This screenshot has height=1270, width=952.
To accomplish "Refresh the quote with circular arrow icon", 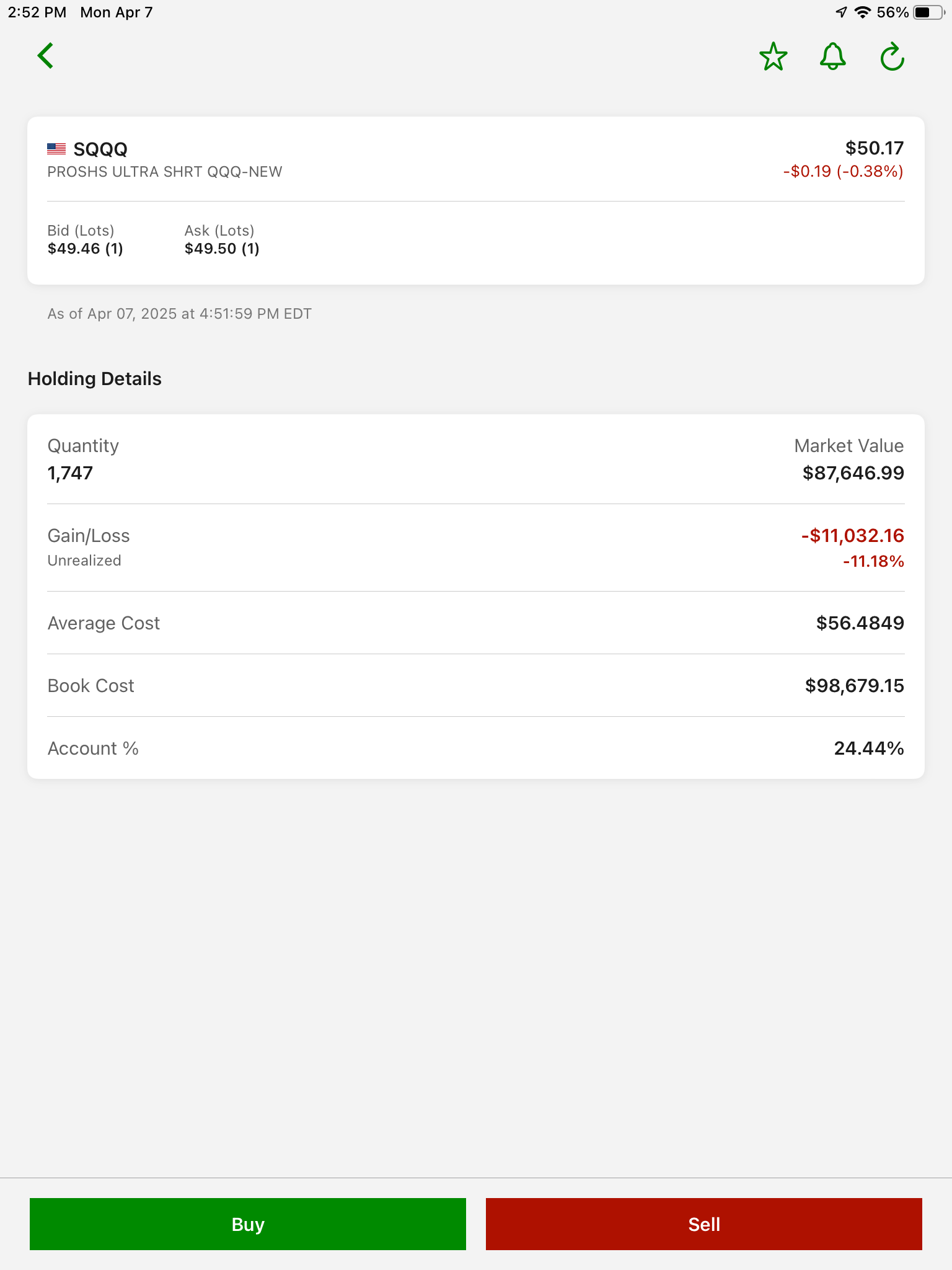I will pos(892,56).
